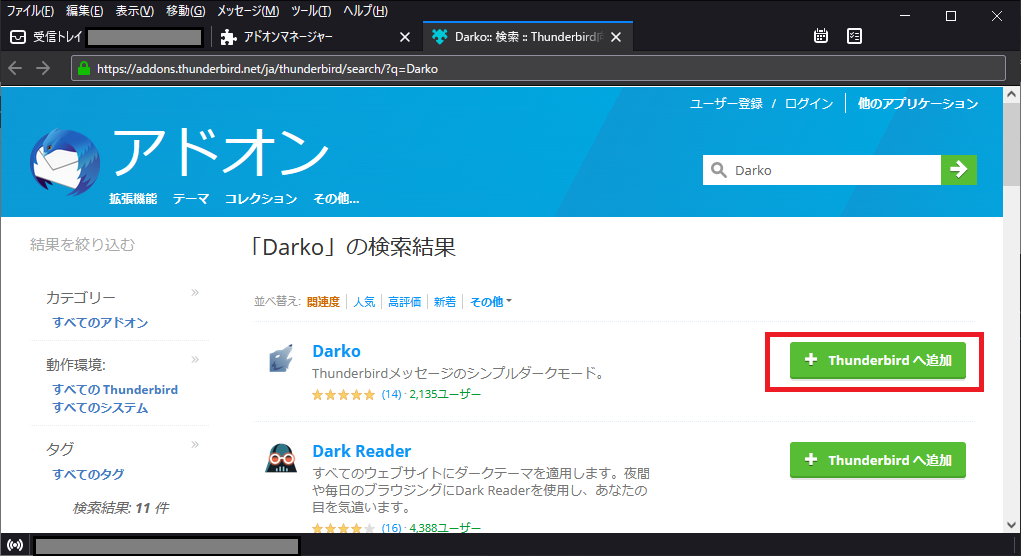
Task: Sort results by 関連度
Action: tap(323, 301)
